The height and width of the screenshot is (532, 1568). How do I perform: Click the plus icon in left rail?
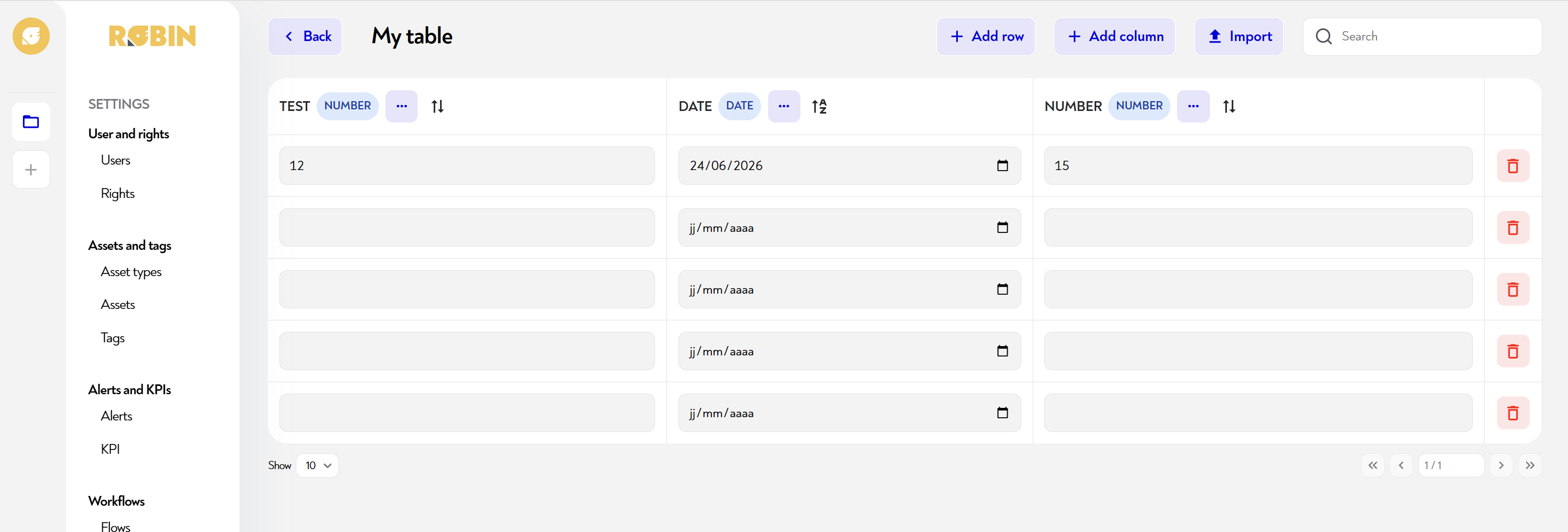point(31,169)
